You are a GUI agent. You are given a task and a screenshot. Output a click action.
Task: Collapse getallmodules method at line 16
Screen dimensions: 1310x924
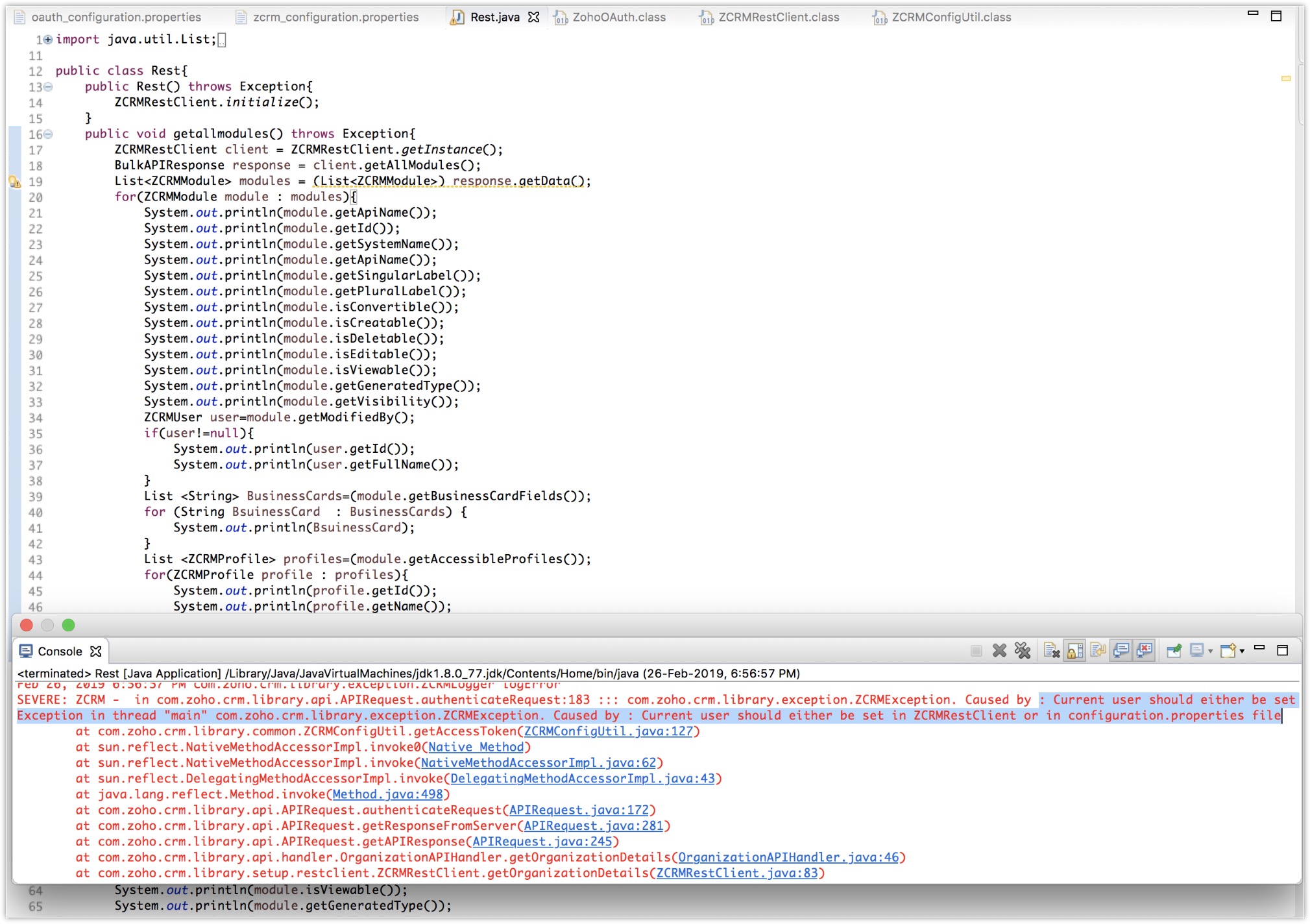click(48, 134)
